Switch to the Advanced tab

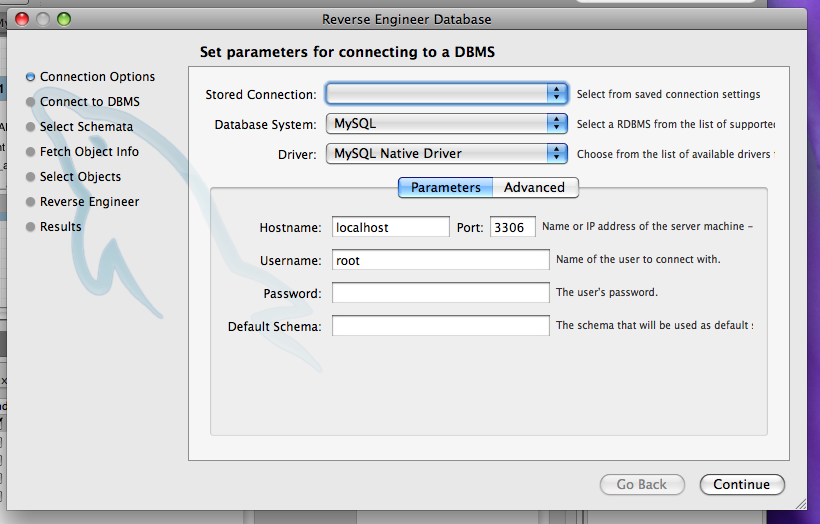[x=535, y=187]
